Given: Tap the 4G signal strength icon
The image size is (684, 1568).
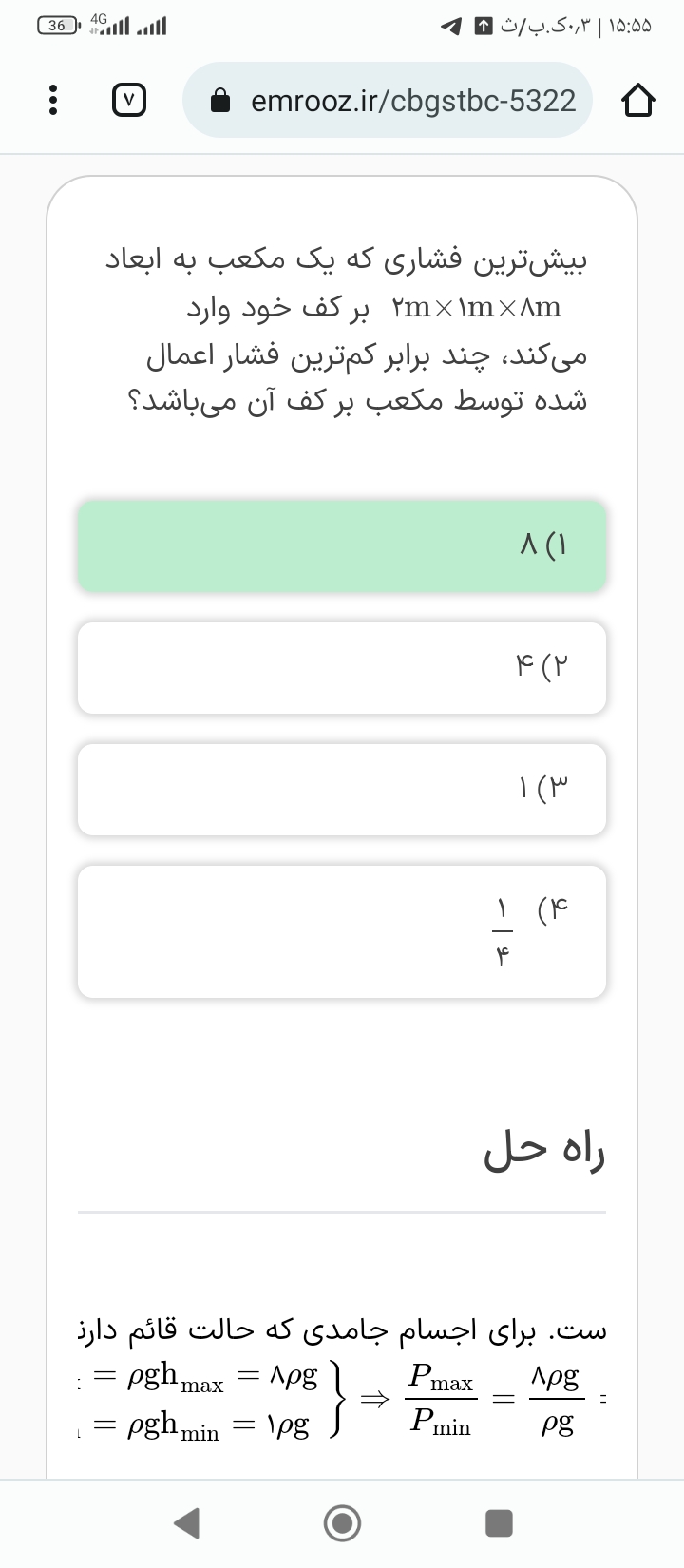Looking at the screenshot, I should (106, 25).
